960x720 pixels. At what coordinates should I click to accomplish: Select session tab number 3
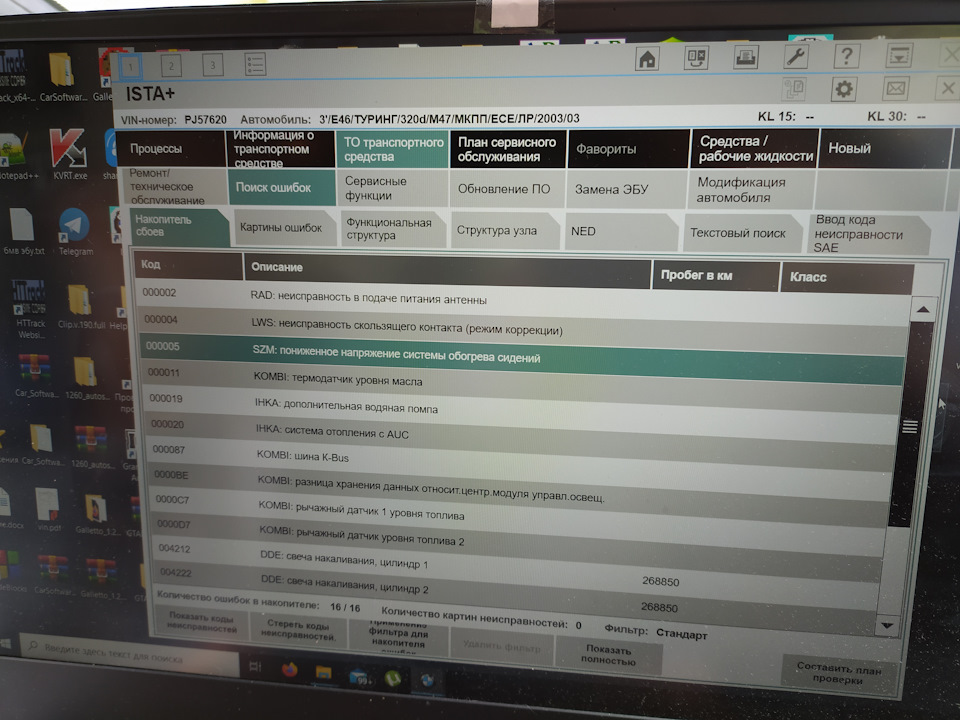coord(212,64)
